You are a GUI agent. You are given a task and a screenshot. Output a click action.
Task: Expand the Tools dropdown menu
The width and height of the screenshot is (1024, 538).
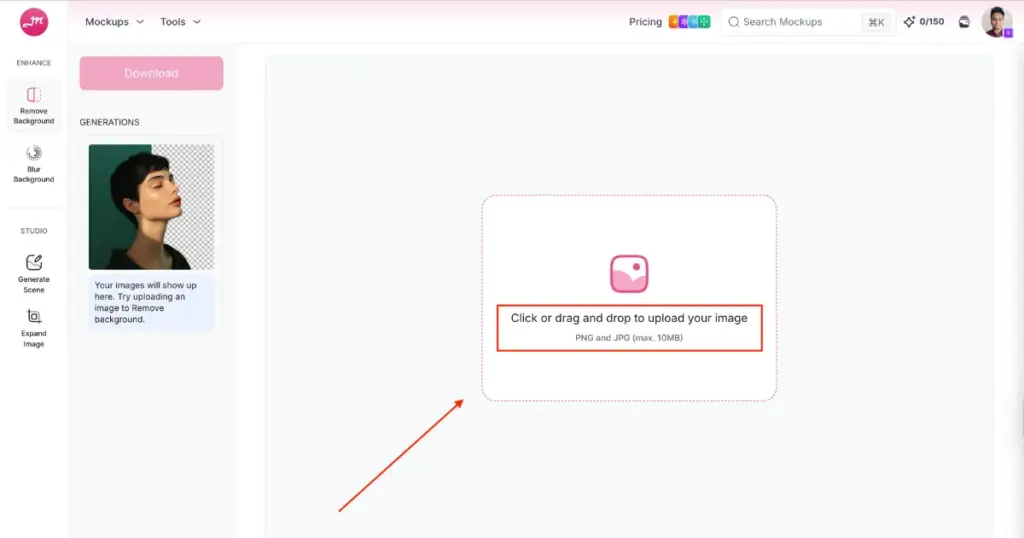click(x=180, y=22)
